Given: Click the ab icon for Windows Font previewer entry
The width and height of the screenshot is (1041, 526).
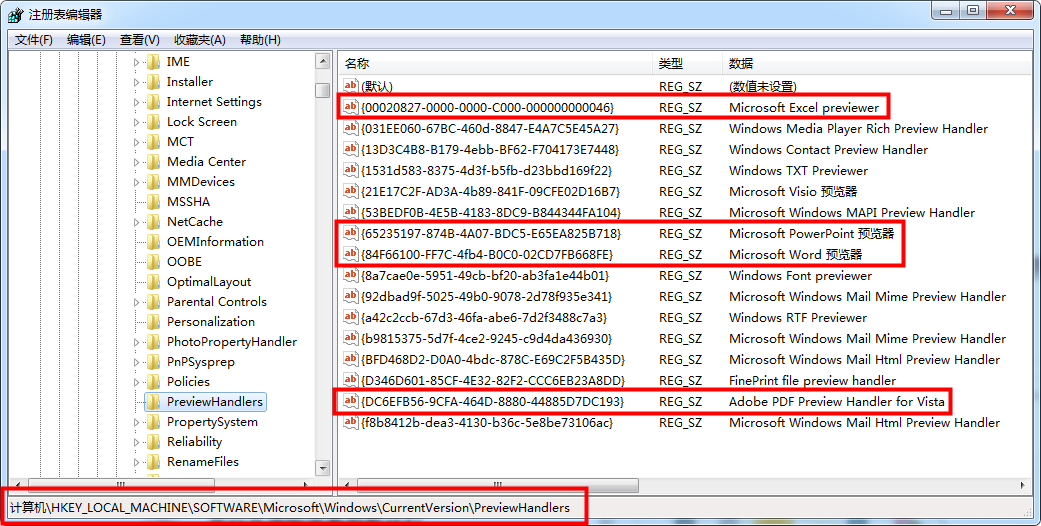Looking at the screenshot, I should (x=351, y=275).
